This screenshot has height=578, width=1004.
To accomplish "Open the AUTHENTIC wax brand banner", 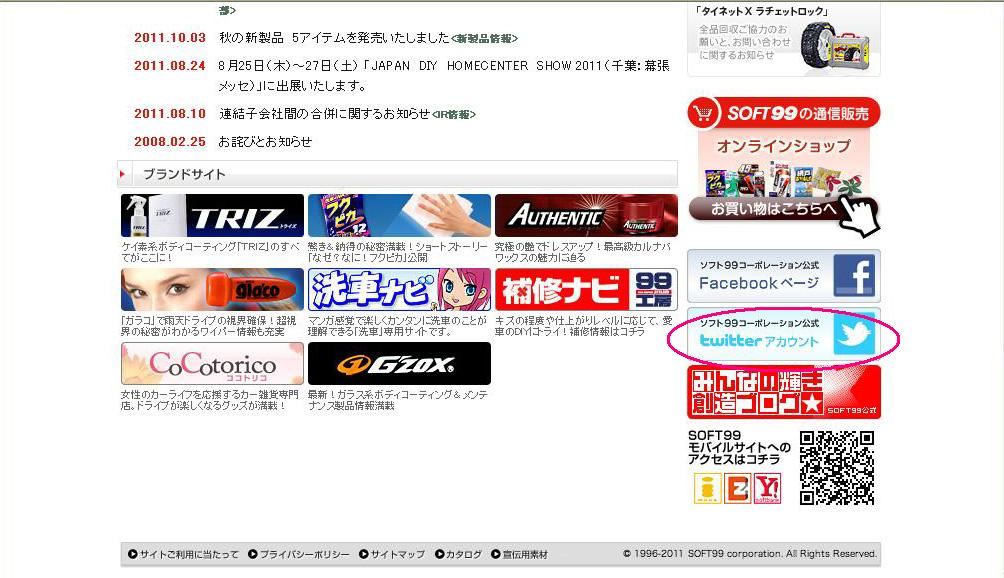I will point(586,216).
